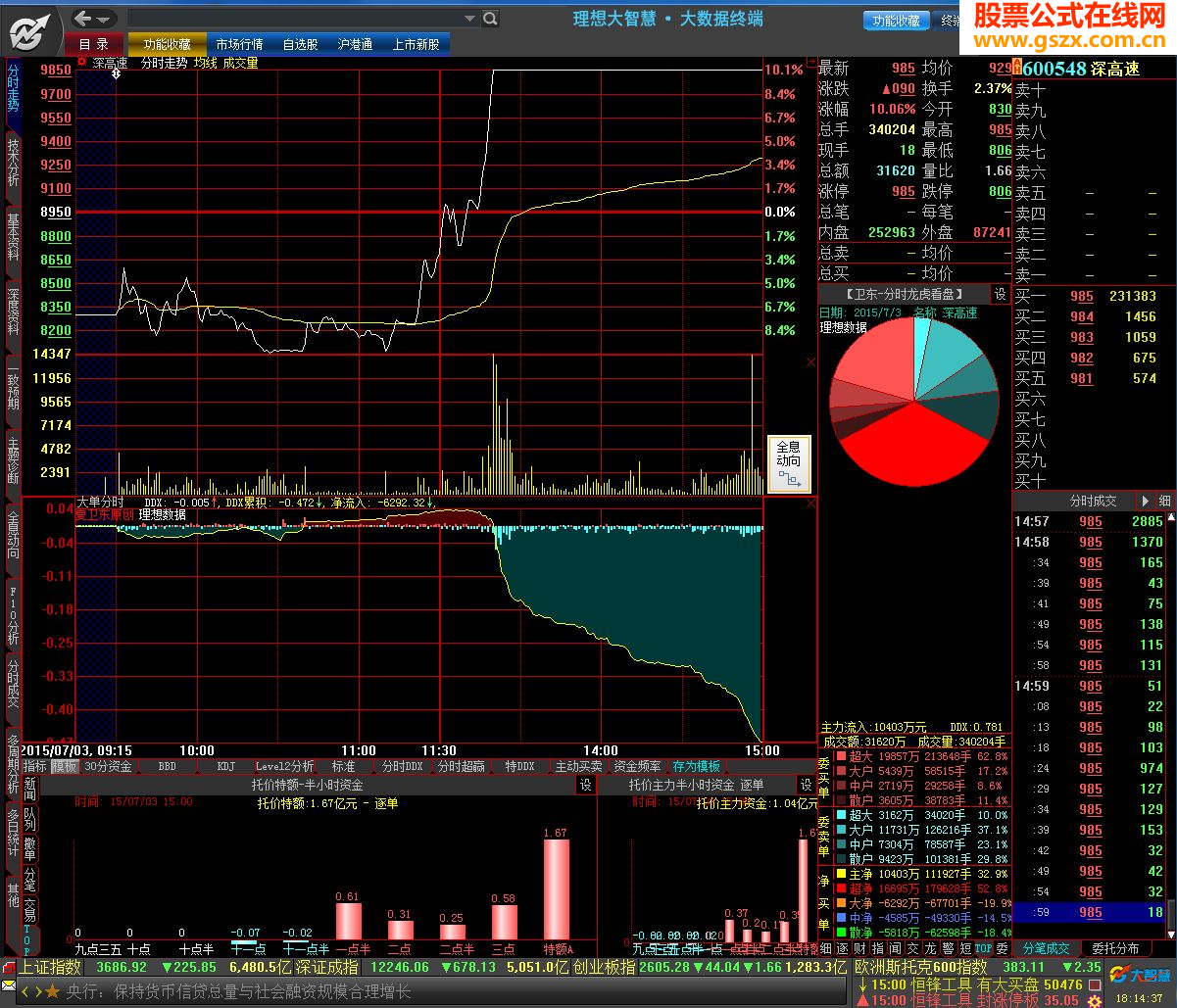The height and width of the screenshot is (1008, 1177).
Task: Select the 新闻 vertical tab
Action: click(x=30, y=789)
